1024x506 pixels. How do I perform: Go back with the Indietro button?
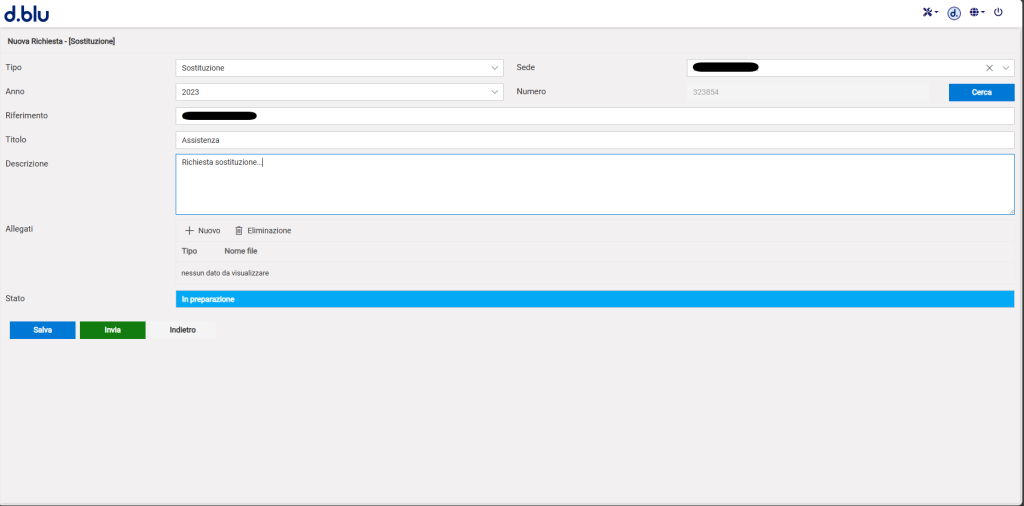[182, 329]
